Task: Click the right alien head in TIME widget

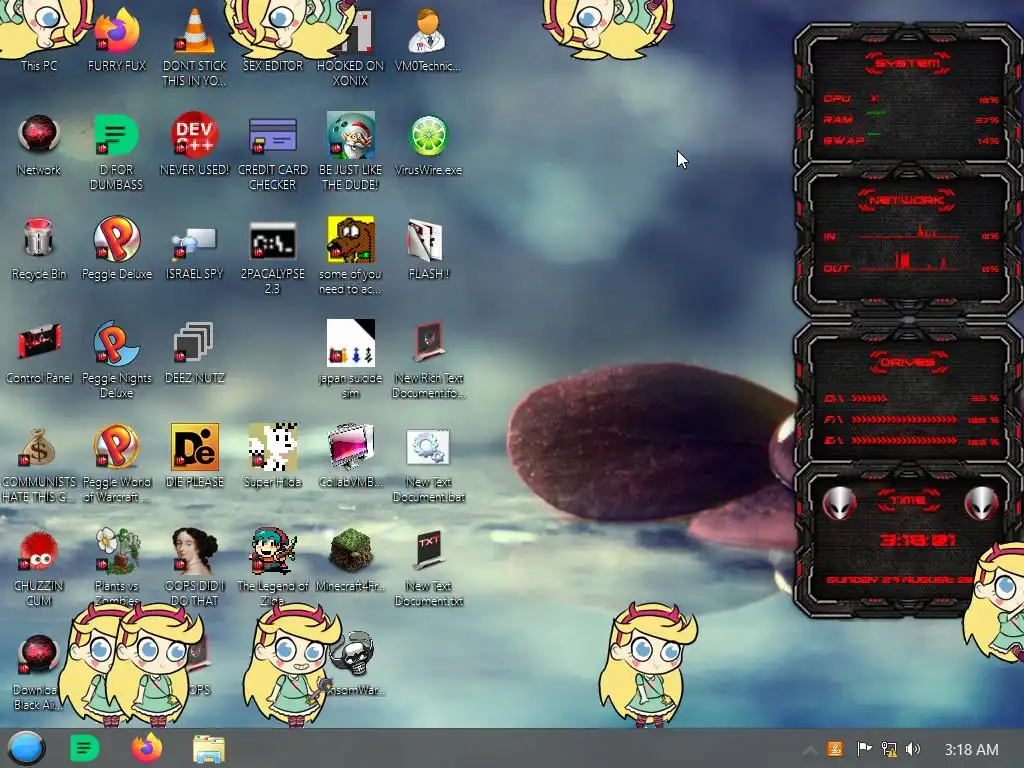Action: coord(981,503)
